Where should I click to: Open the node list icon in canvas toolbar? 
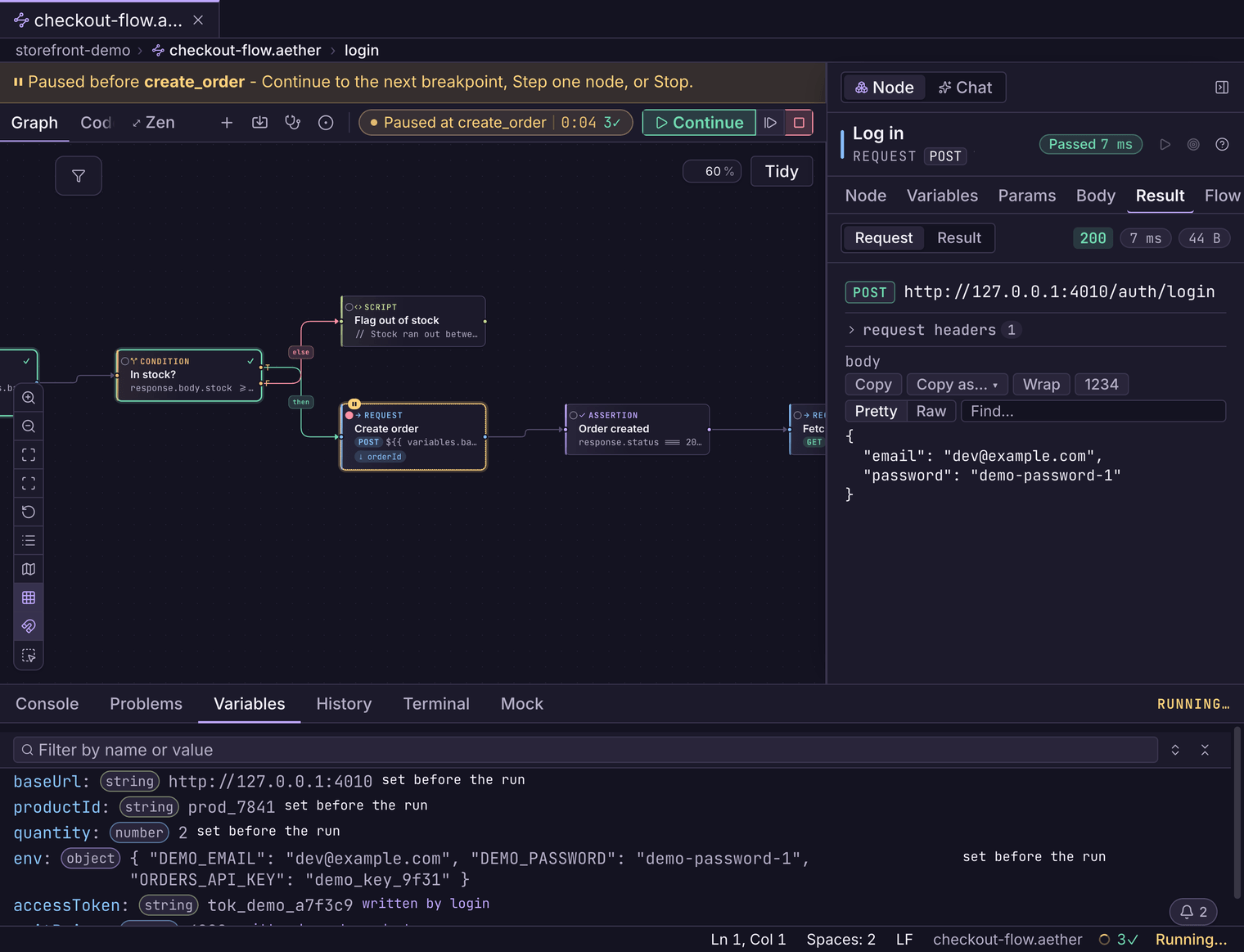click(29, 540)
